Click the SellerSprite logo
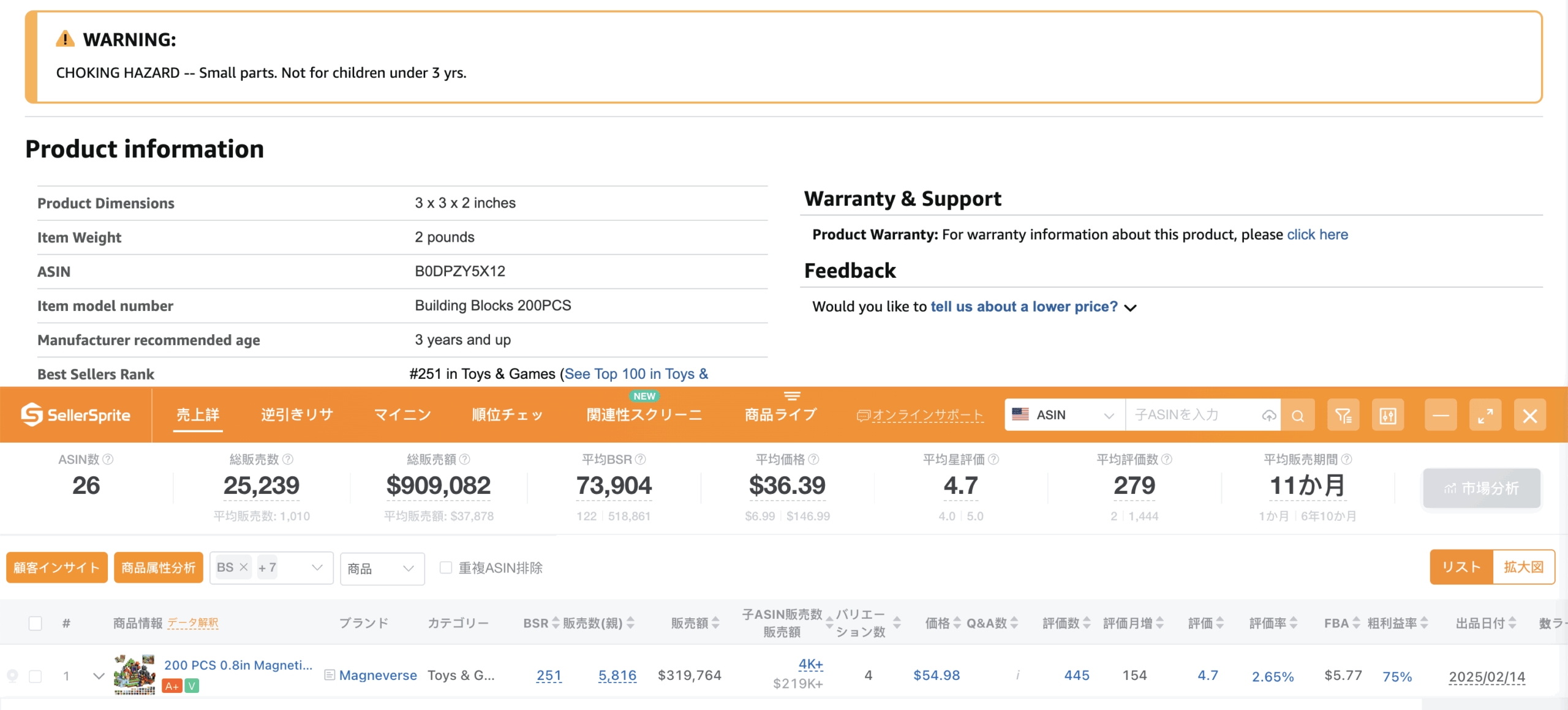The height and width of the screenshot is (710, 1568). [x=76, y=415]
